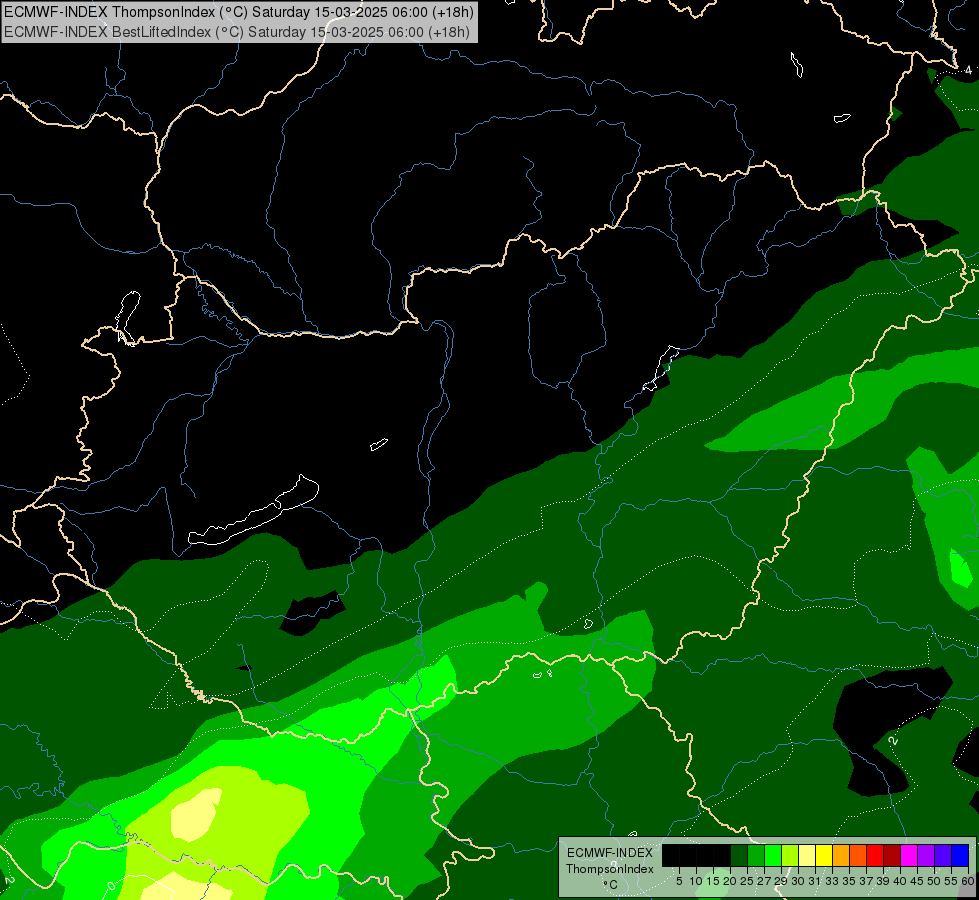Viewport: 979px width, 900px height.
Task: Click the legend tick value 5
Action: (679, 881)
